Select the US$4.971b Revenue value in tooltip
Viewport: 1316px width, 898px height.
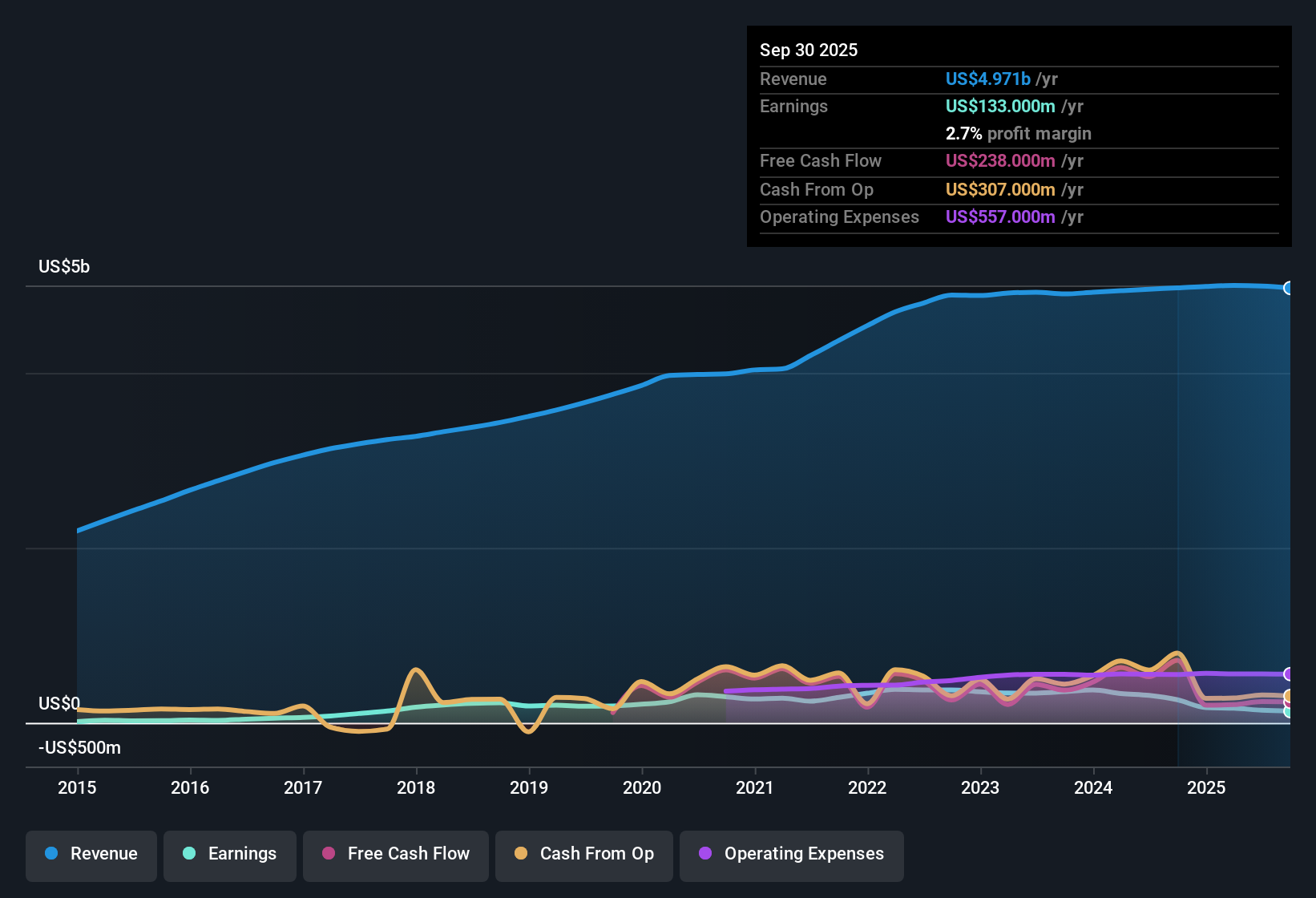click(x=987, y=79)
